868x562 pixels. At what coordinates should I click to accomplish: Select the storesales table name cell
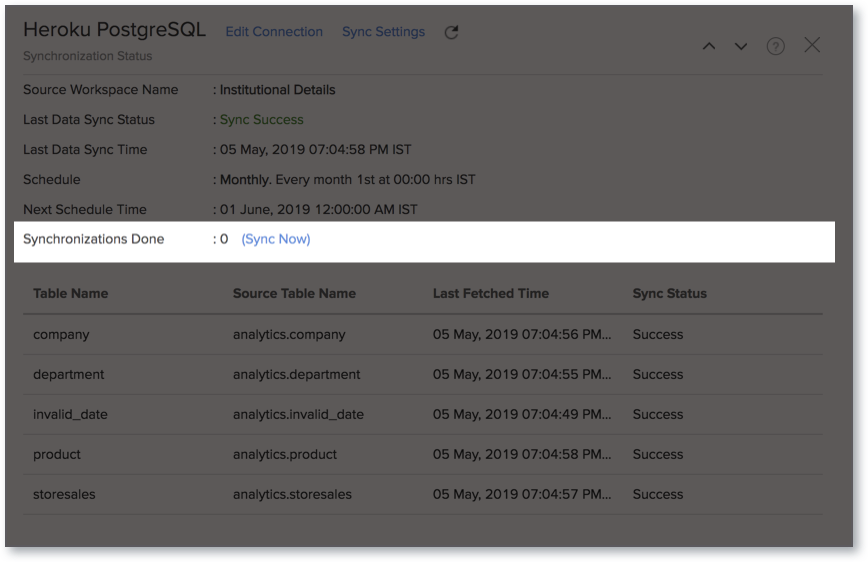[64, 494]
